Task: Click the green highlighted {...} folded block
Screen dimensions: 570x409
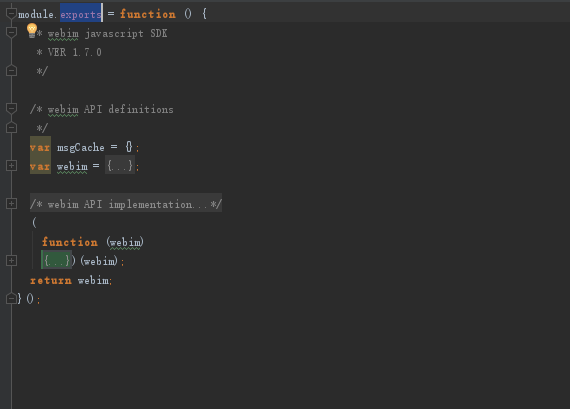Action: (56, 260)
